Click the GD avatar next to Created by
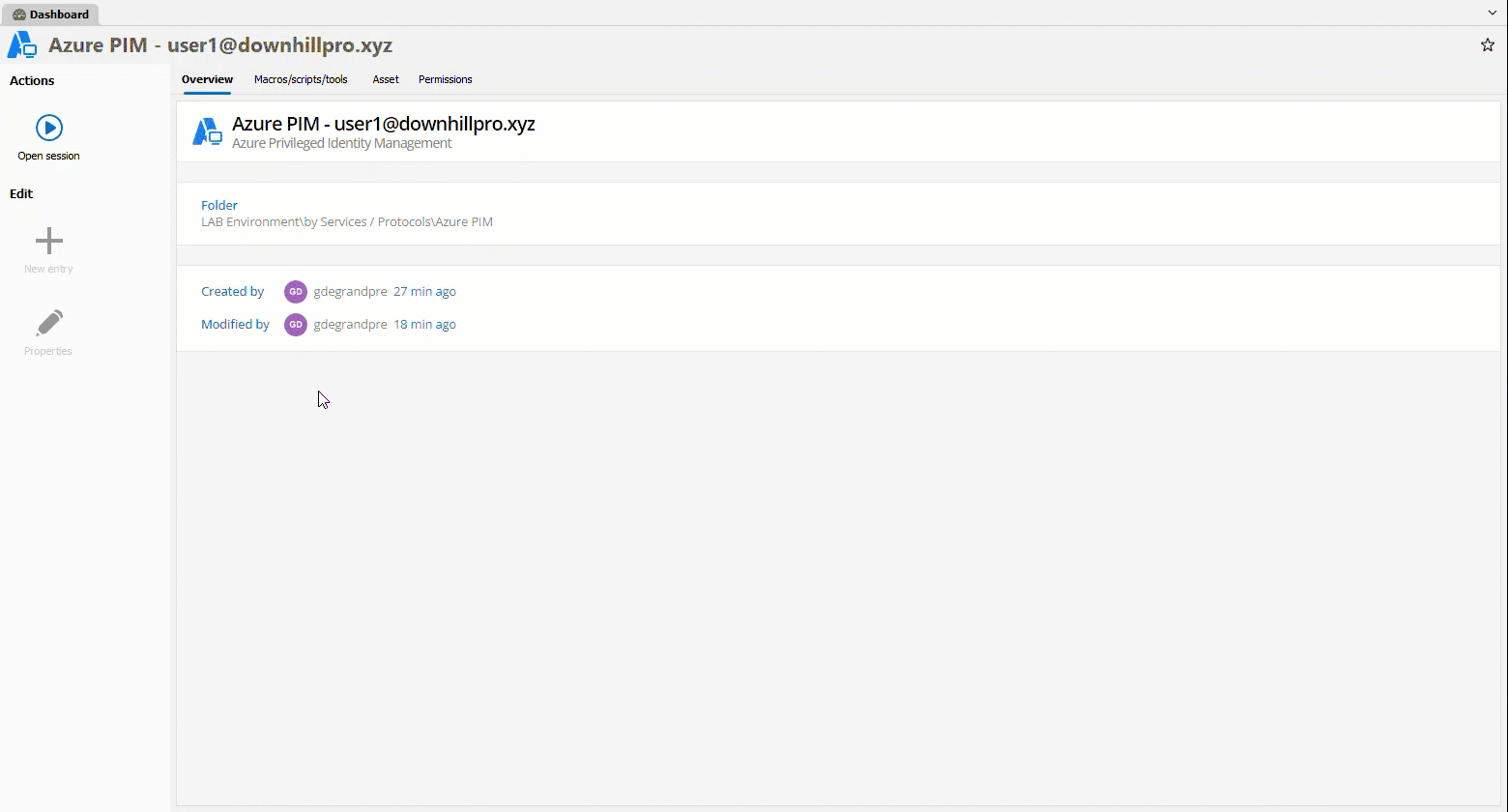 (296, 292)
